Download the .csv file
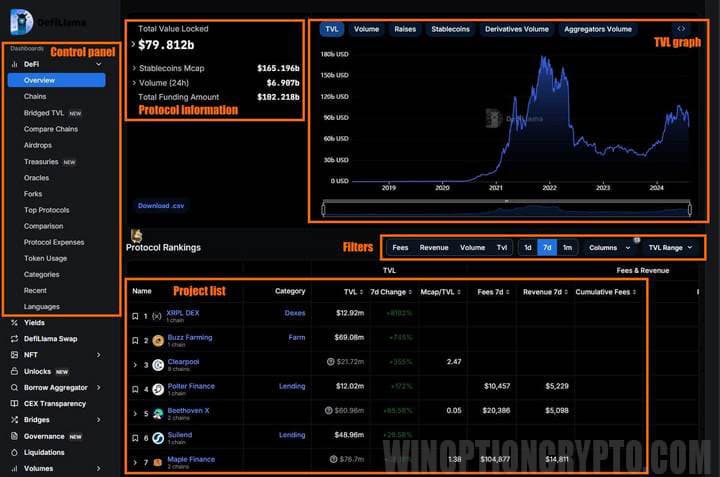Screen dimensions: 720x477 point(160,206)
